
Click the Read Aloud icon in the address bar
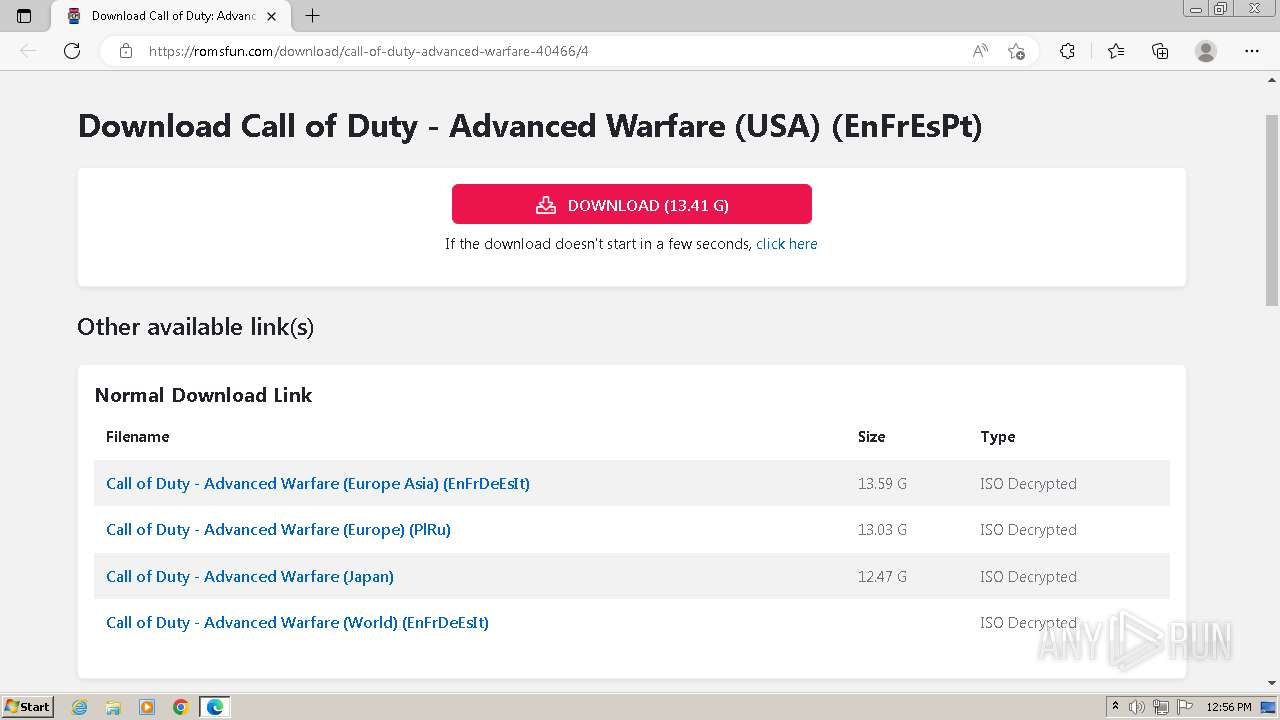[980, 51]
